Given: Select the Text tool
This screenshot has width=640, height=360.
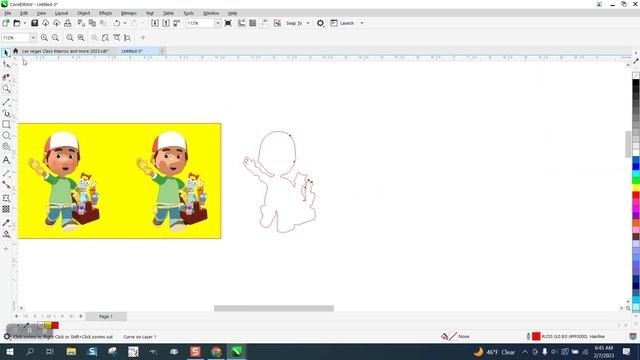Looking at the screenshot, I should click(x=6, y=160).
